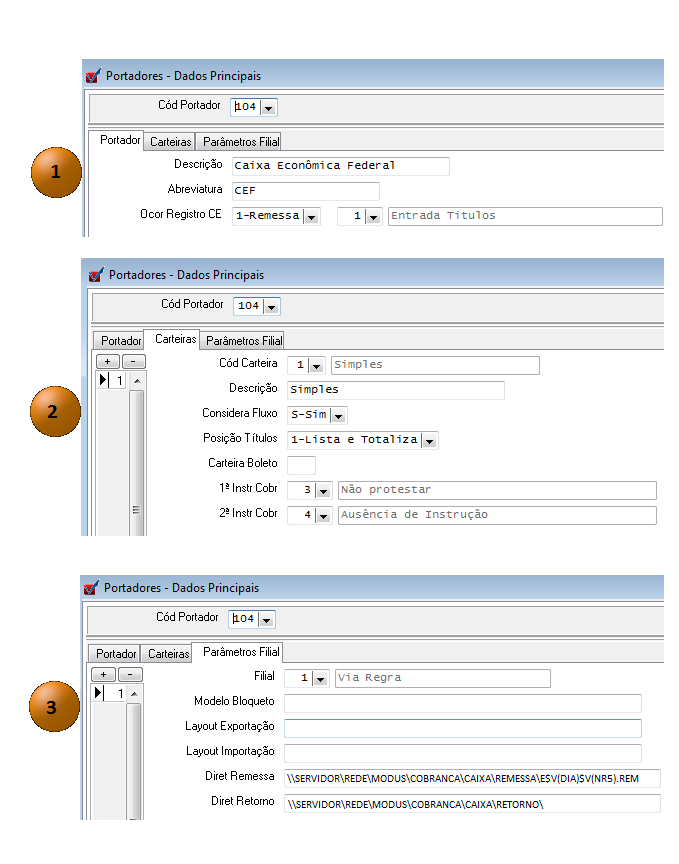Click the orange circle numbered 1

click(55, 171)
